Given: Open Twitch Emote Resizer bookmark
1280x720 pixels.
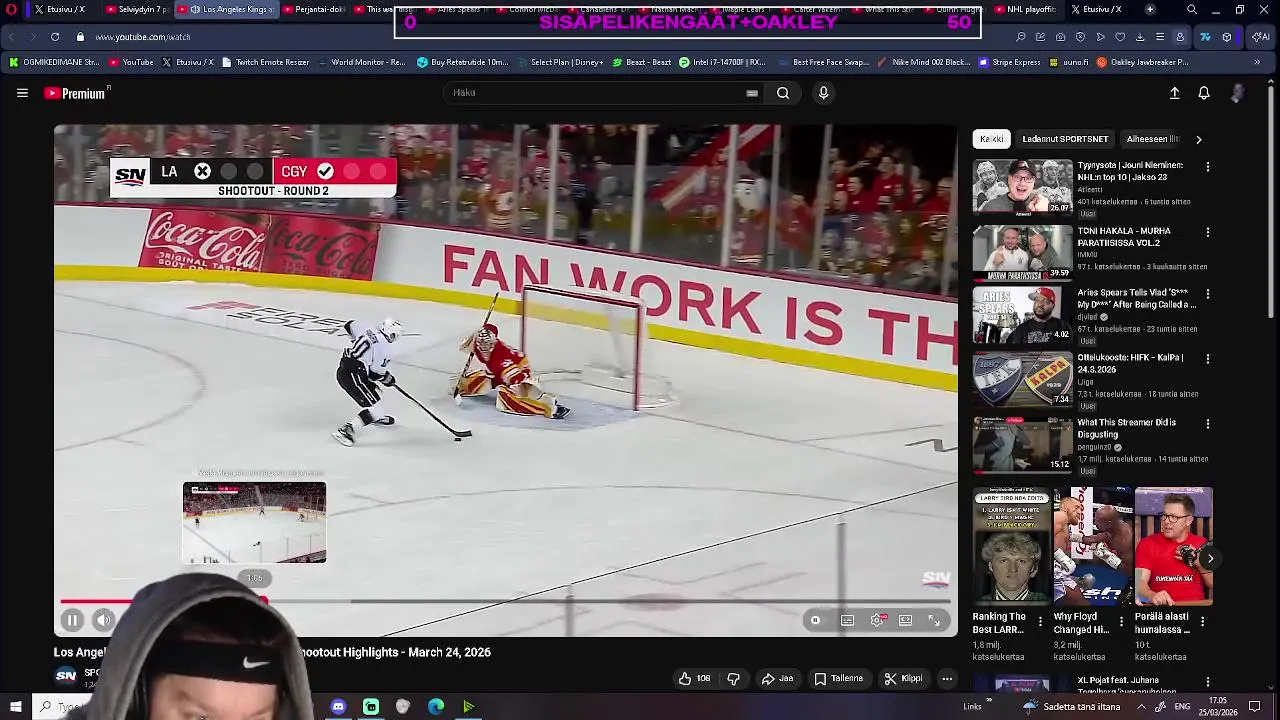Looking at the screenshot, I should coord(265,62).
